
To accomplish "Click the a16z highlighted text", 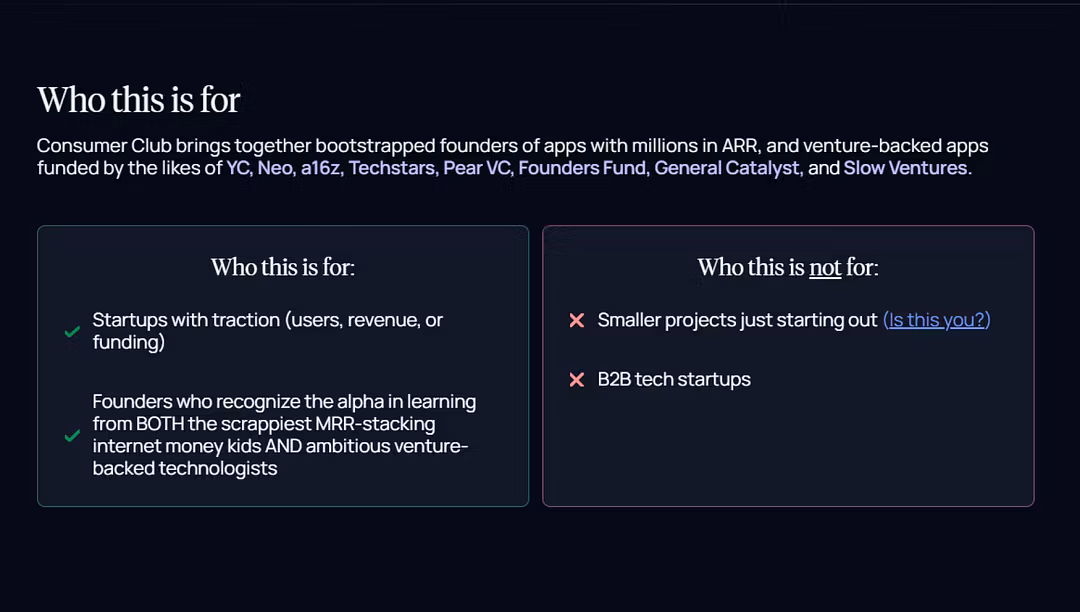I will (x=322, y=168).
